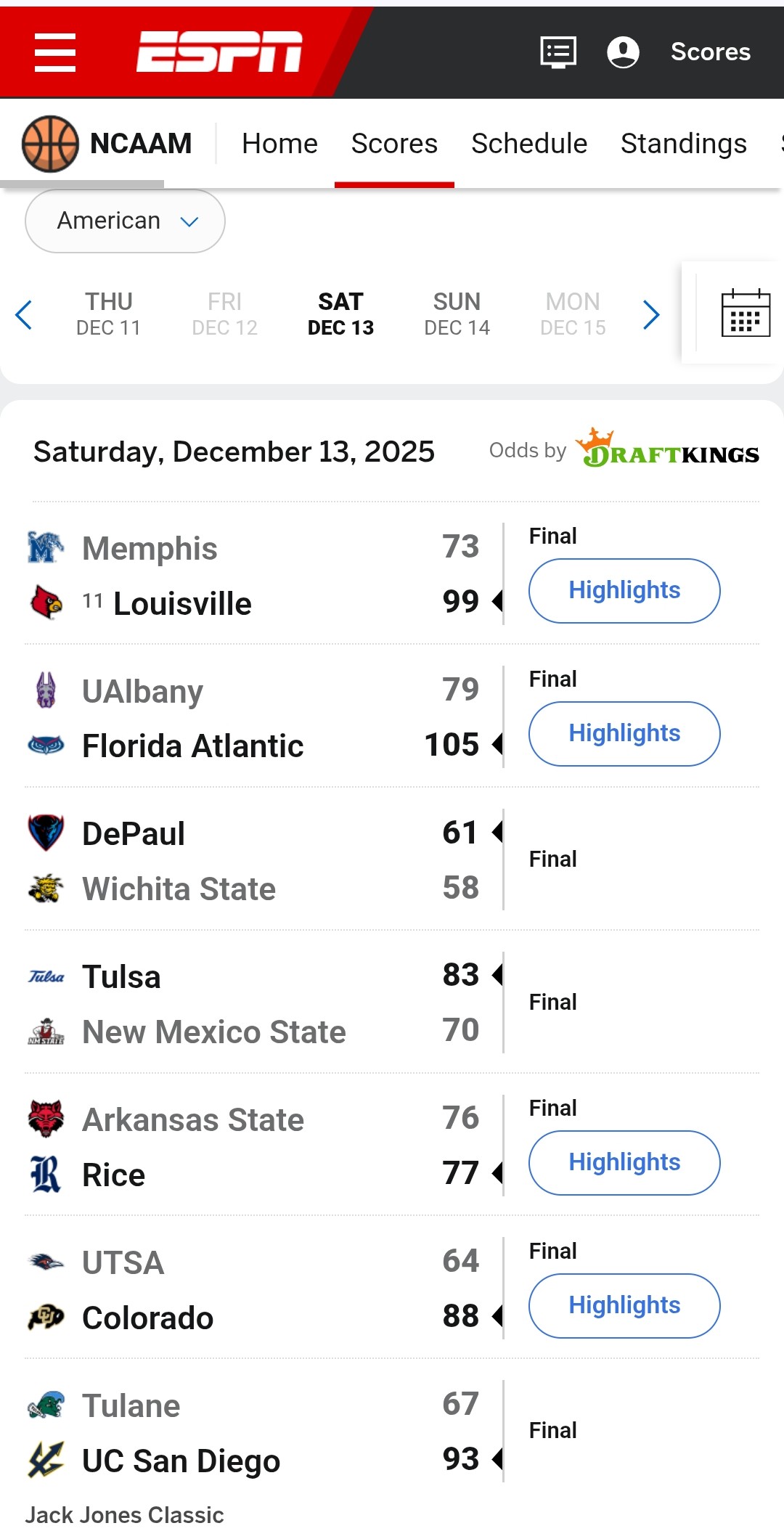Open the user profile icon
The height and width of the screenshot is (1531, 784).
[623, 52]
